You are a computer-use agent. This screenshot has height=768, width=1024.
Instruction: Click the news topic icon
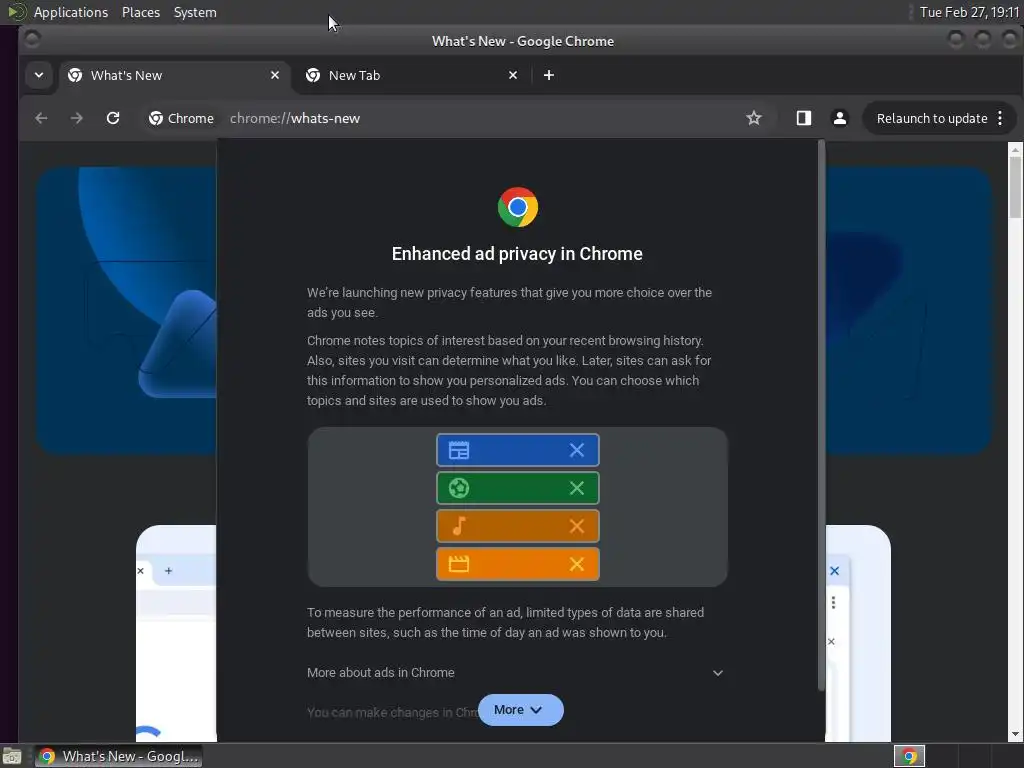point(458,450)
